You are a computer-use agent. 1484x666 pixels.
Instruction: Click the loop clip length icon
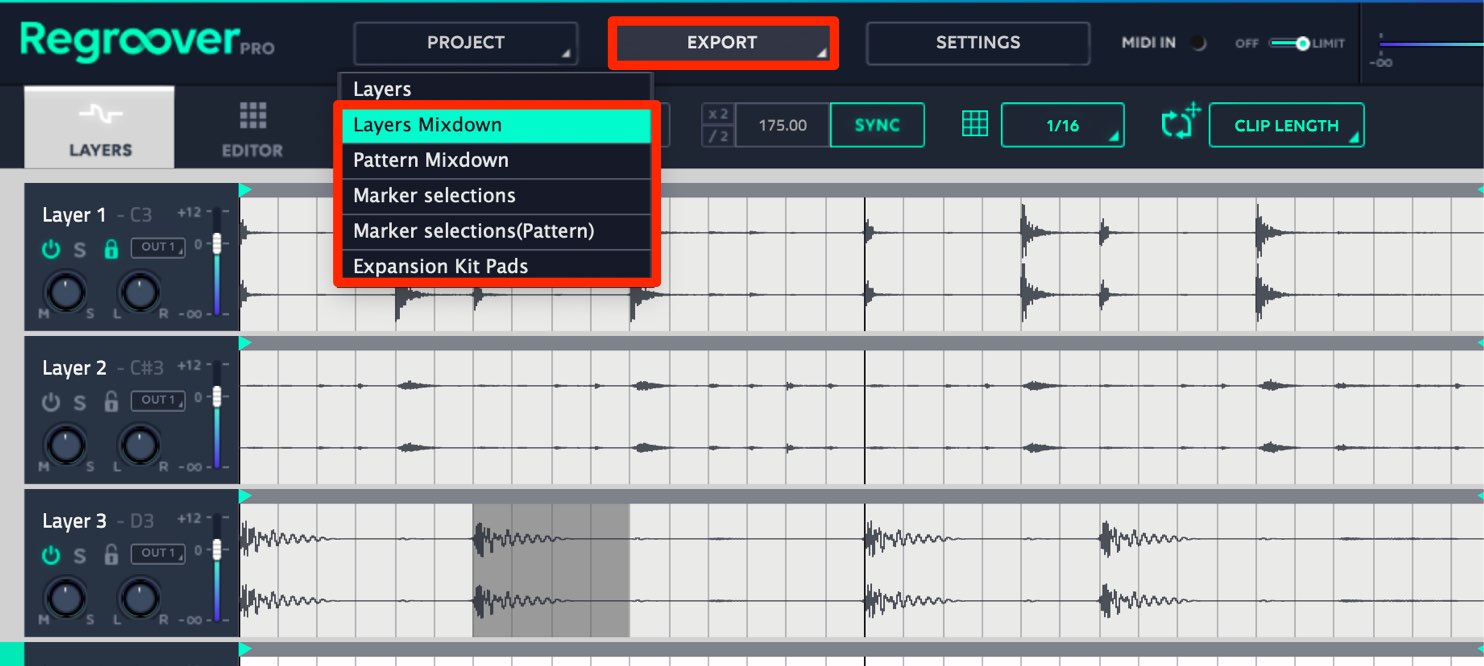pyautogui.click(x=1181, y=124)
